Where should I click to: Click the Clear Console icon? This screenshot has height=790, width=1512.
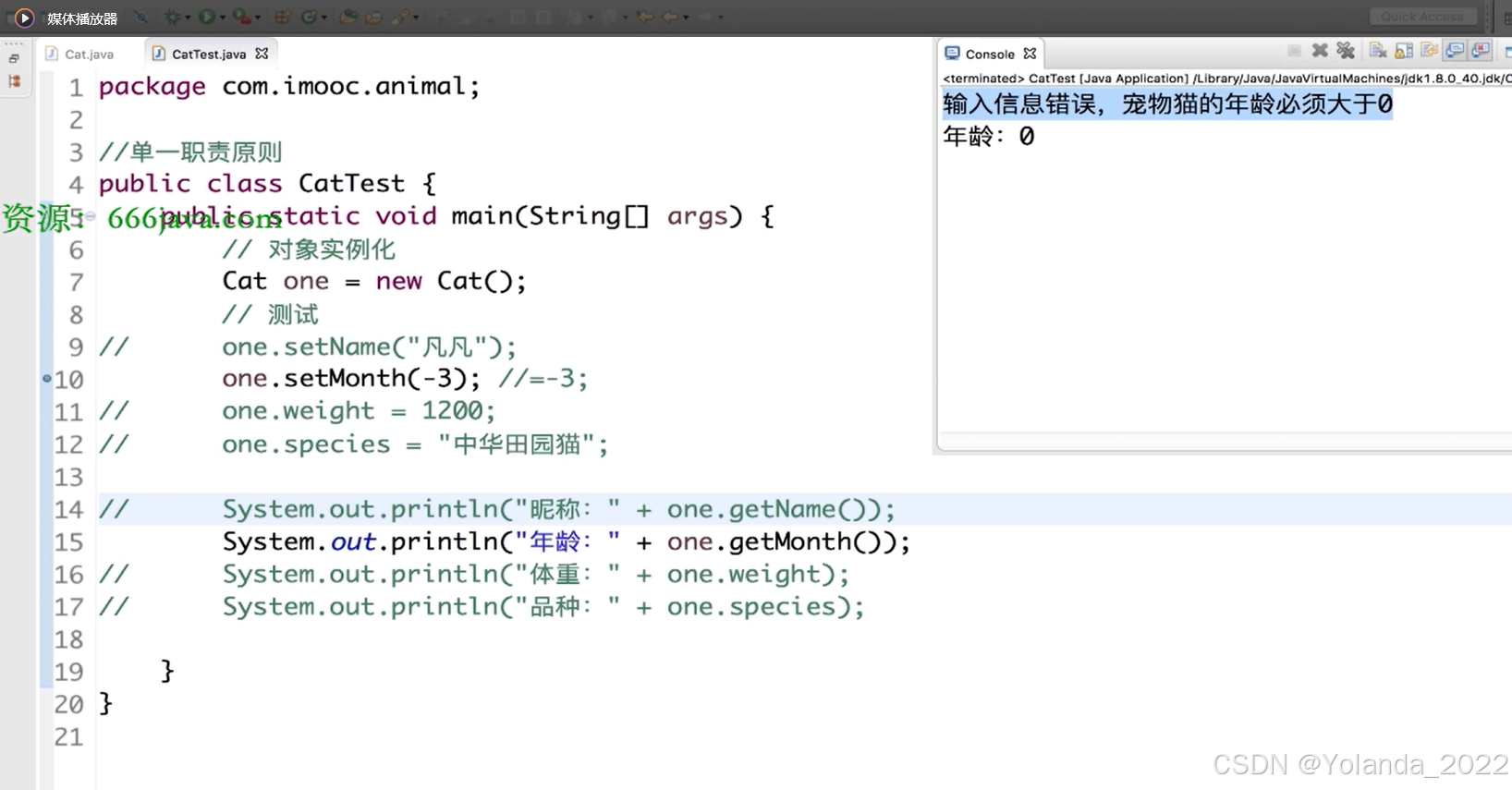coord(1378,50)
